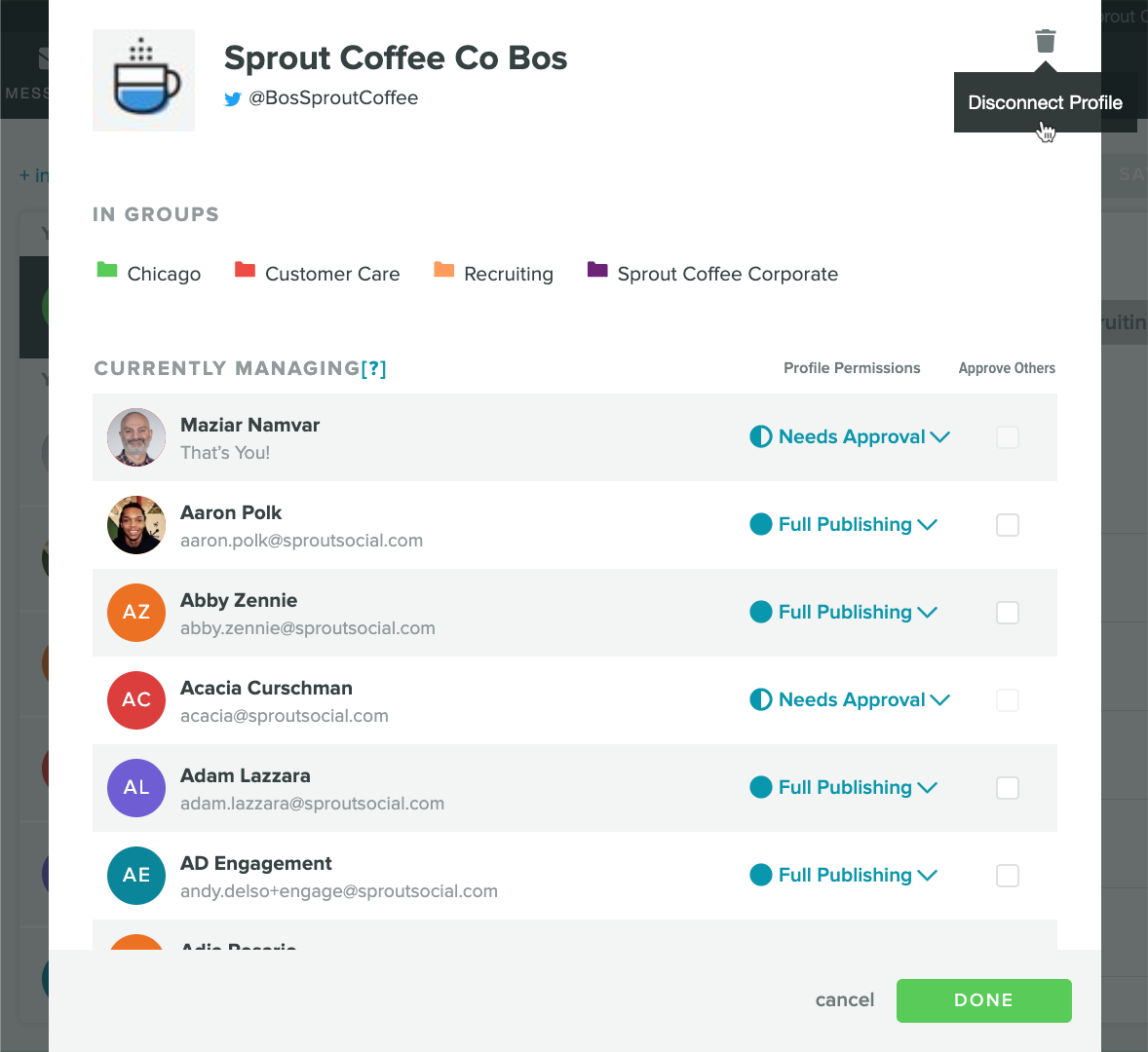Click half-circle permission icon in Acacia Curschman row
1148x1052 pixels.
click(x=761, y=700)
